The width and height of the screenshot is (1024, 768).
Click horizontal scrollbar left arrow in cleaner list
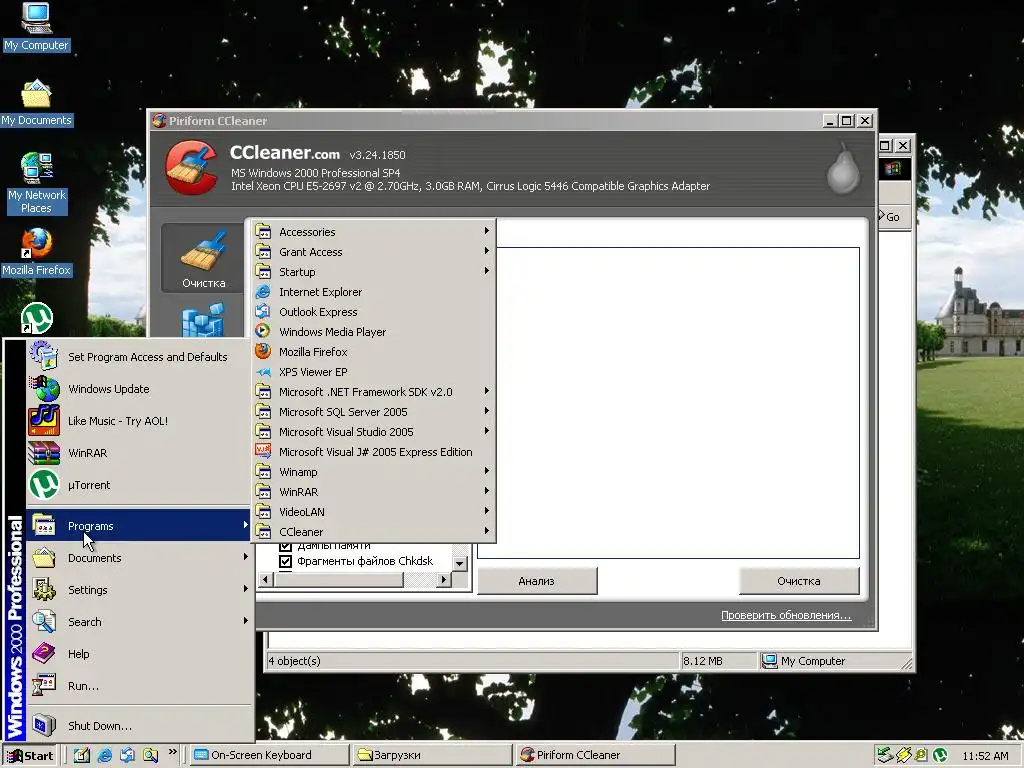[266, 579]
